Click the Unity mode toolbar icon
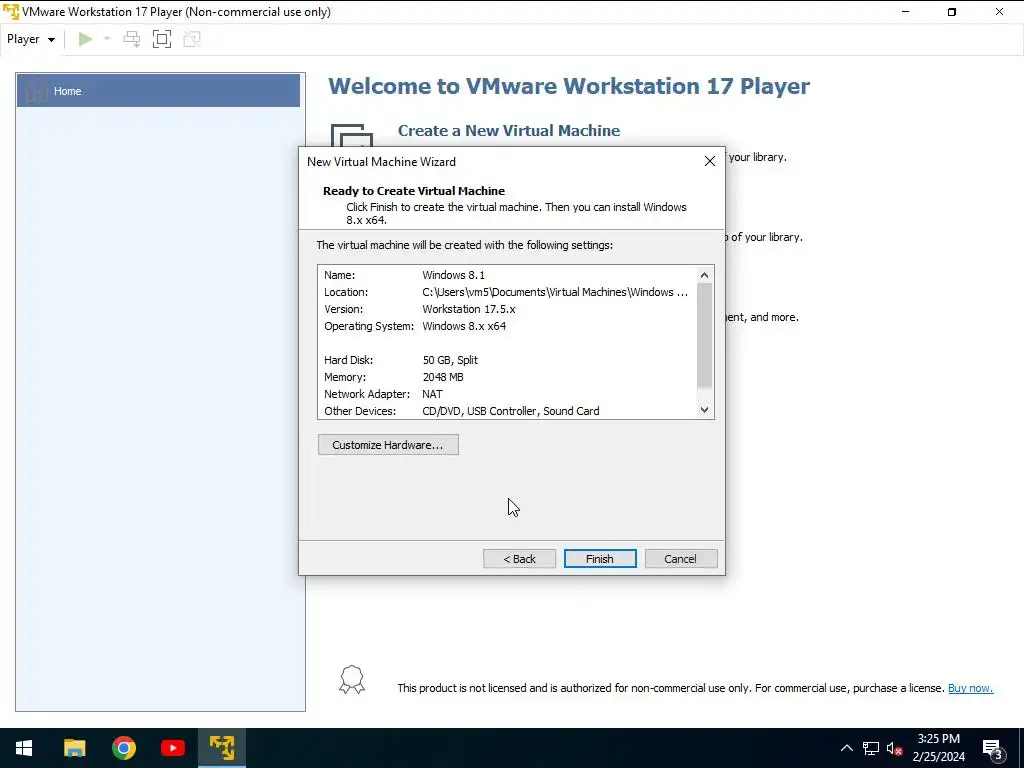This screenshot has height=768, width=1024. [192, 39]
